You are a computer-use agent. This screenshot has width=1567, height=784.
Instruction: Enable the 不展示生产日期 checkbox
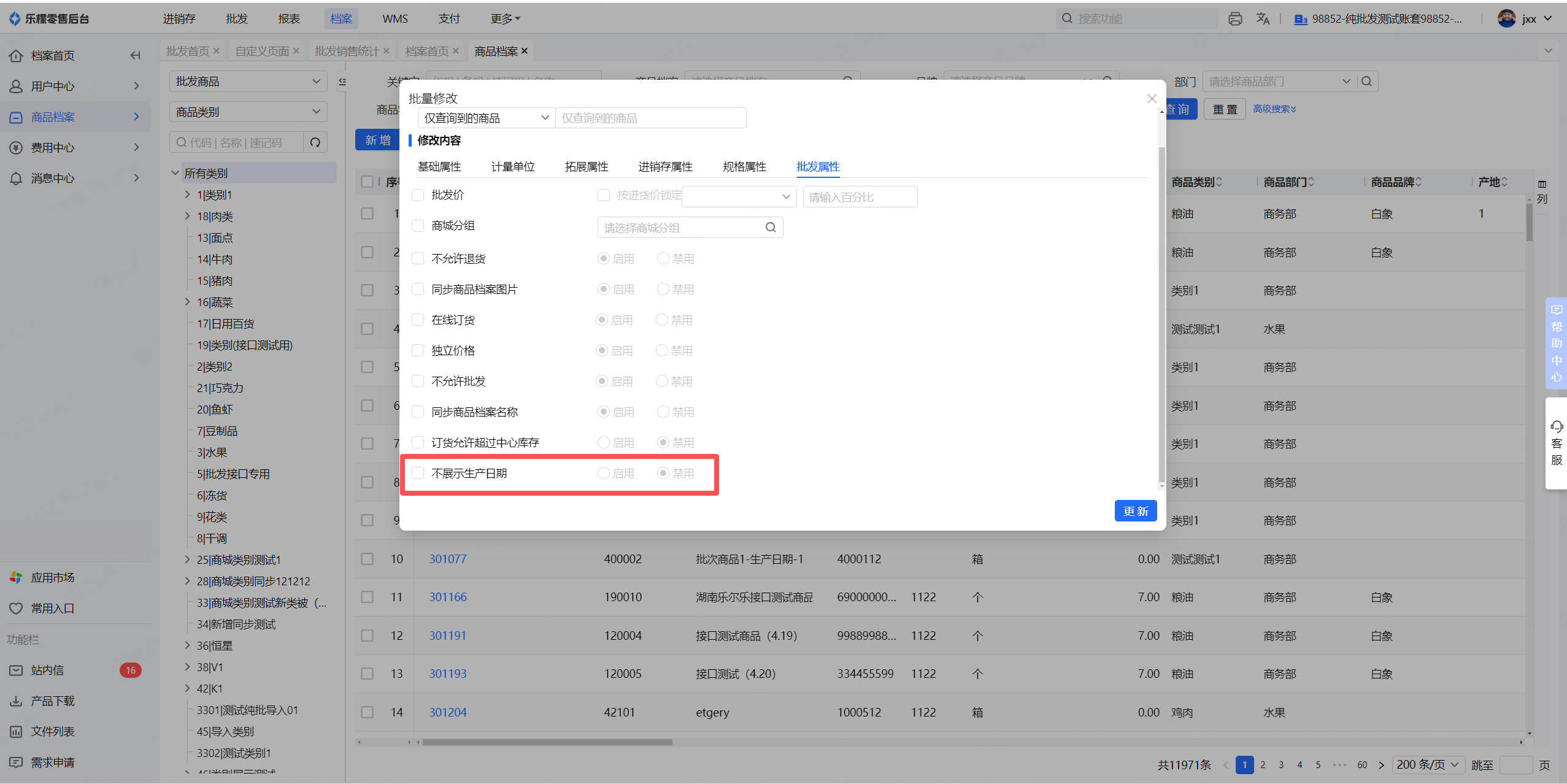tap(418, 473)
